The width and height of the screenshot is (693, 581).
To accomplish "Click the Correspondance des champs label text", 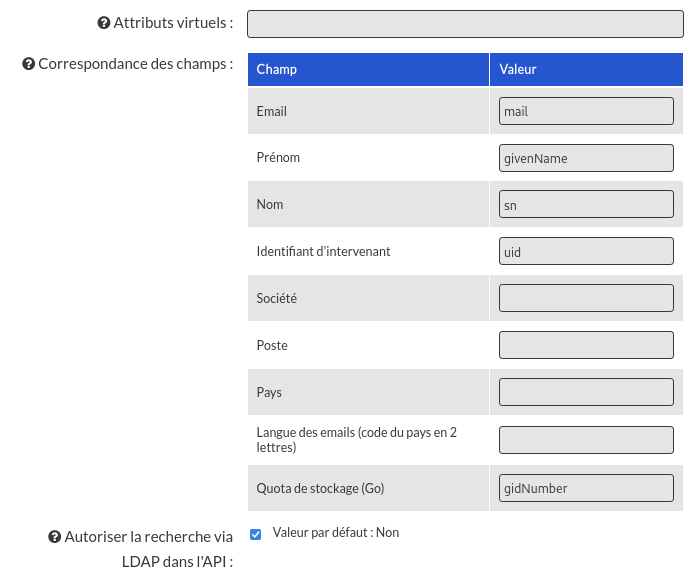I will [136, 64].
